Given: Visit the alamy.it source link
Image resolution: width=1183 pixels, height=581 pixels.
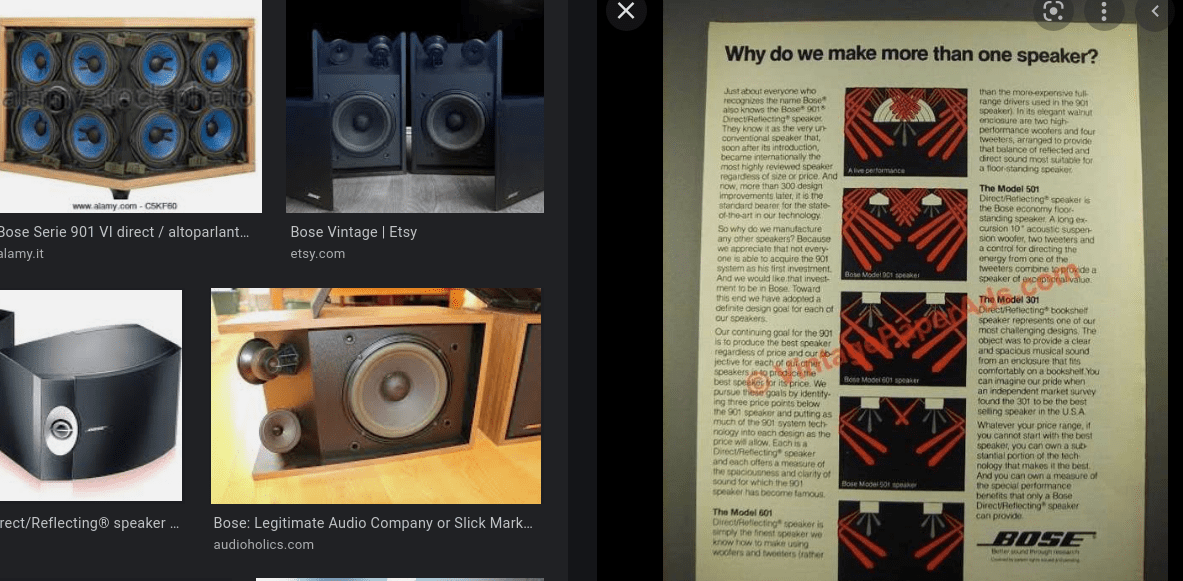Looking at the screenshot, I should 22,254.
